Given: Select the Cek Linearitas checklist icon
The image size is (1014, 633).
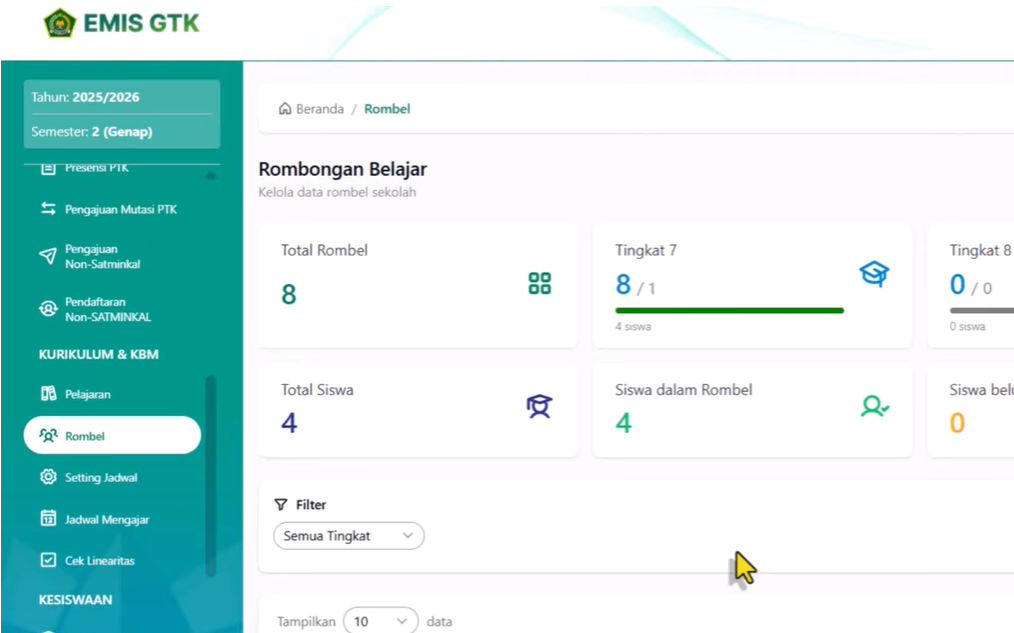Looking at the screenshot, I should click(47, 560).
